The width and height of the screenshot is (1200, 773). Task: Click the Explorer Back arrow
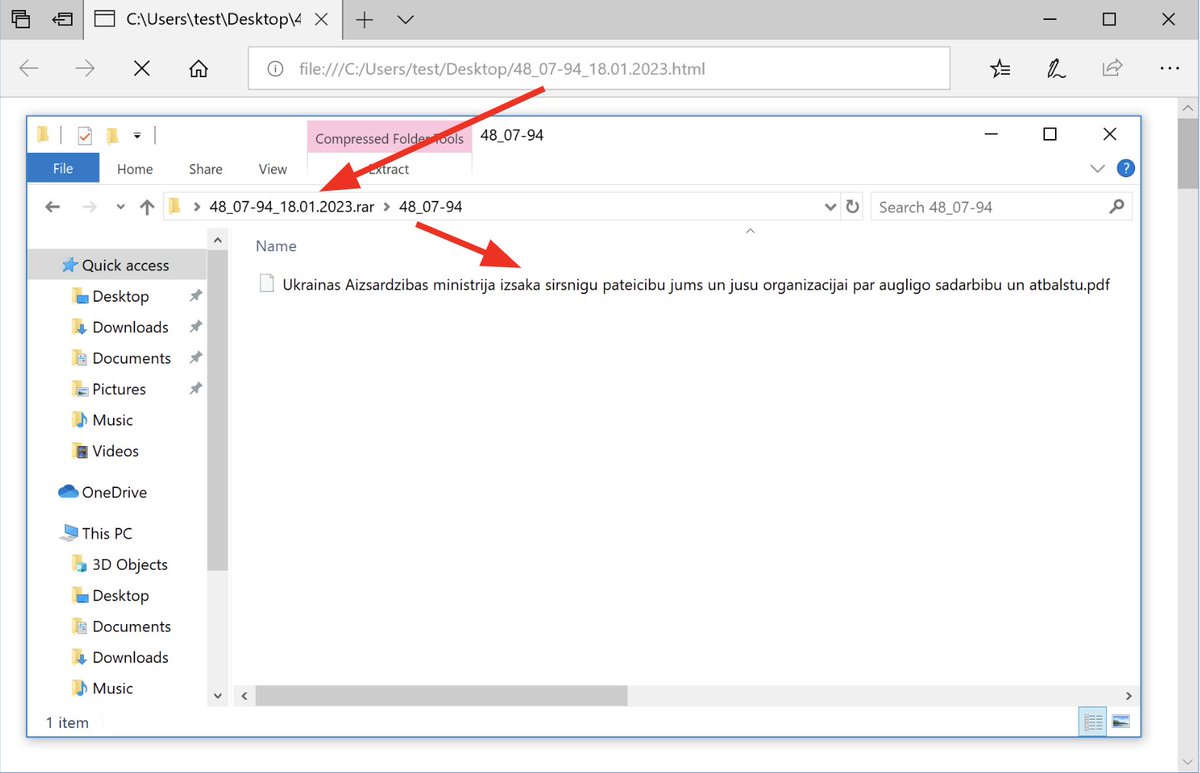tap(54, 207)
